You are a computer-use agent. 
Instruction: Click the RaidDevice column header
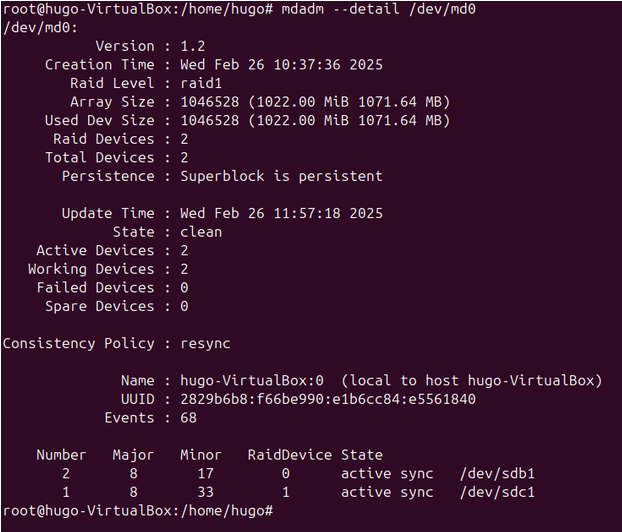pos(289,455)
